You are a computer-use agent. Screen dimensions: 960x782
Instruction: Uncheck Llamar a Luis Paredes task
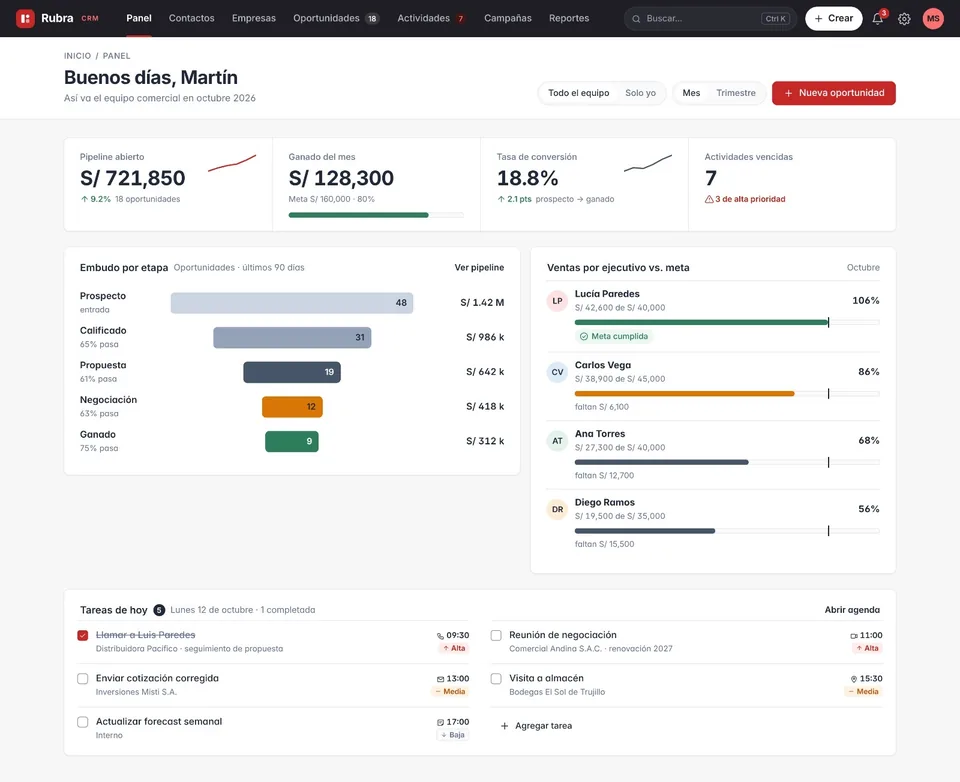click(x=83, y=636)
